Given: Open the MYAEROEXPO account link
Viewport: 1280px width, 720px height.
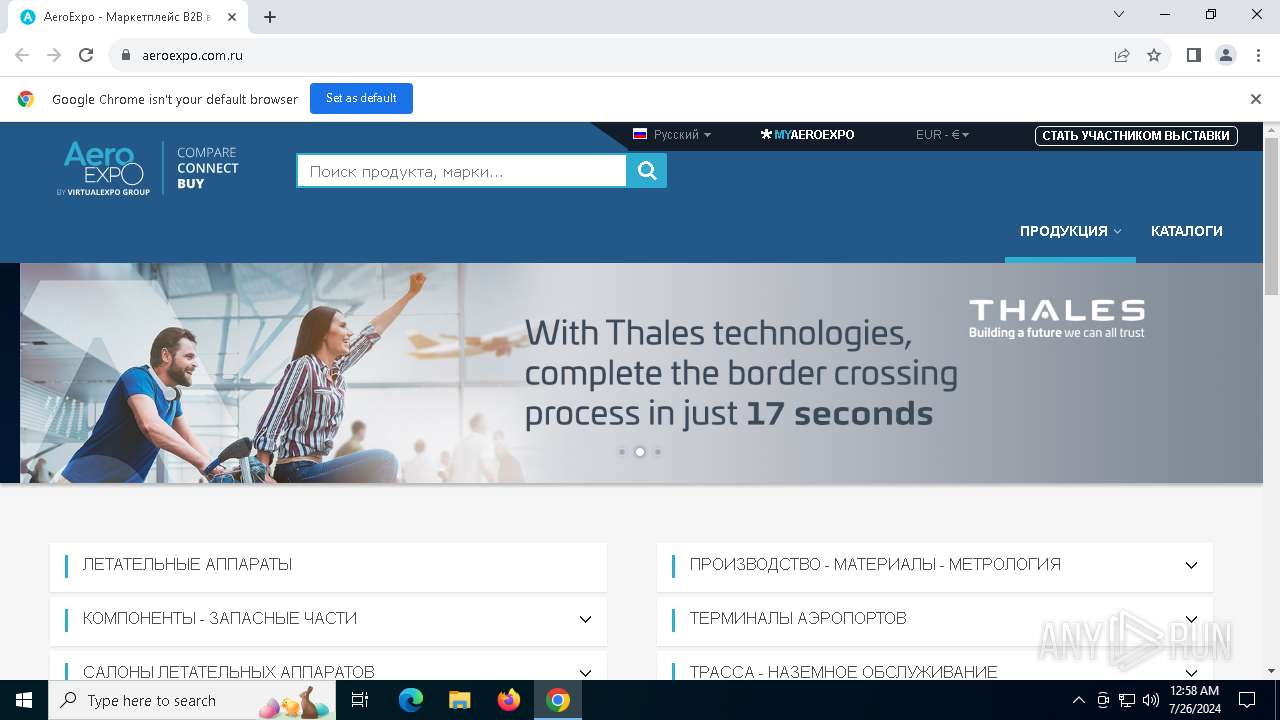Looking at the screenshot, I should click(807, 134).
